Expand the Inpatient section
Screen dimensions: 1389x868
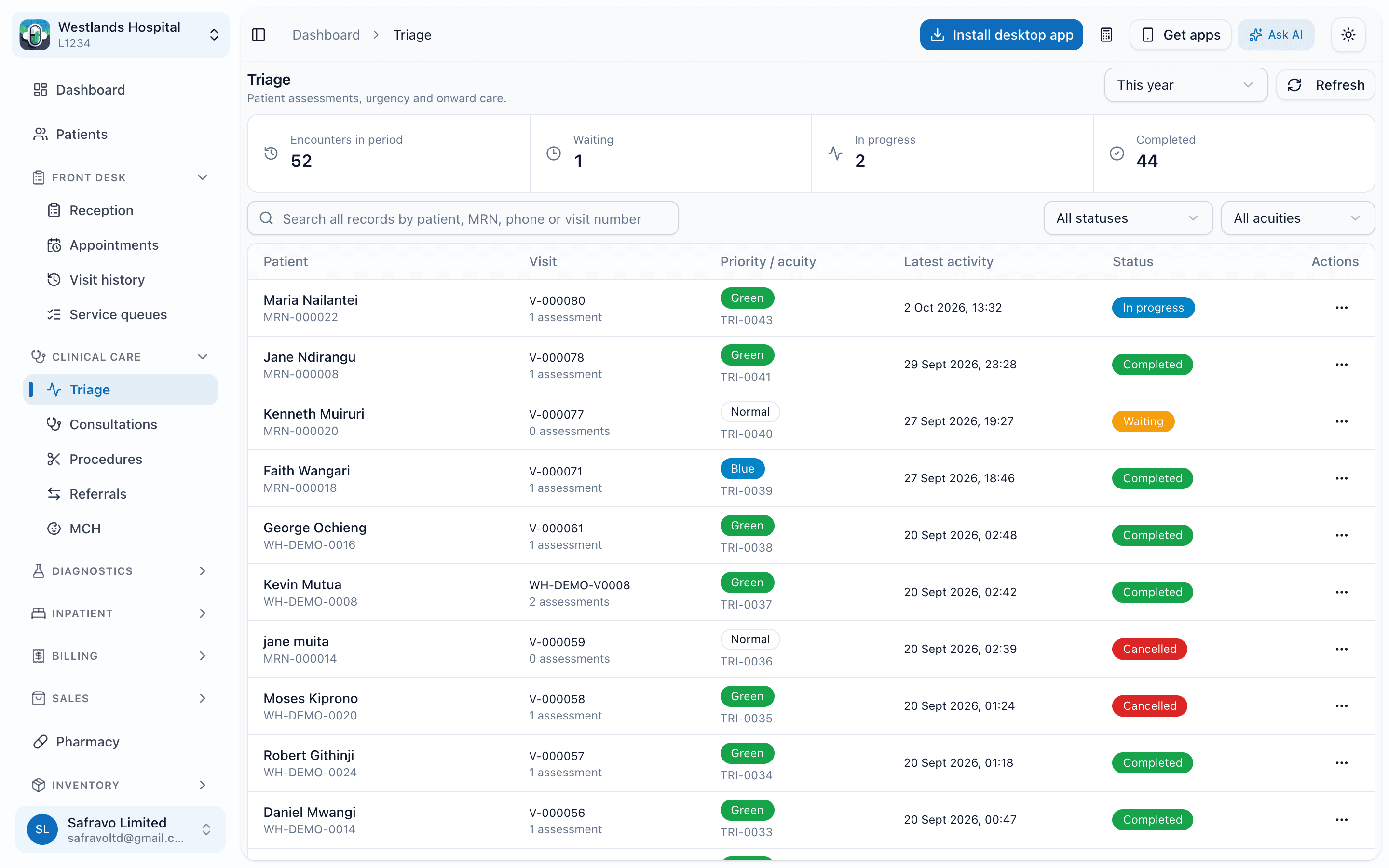pos(121,613)
